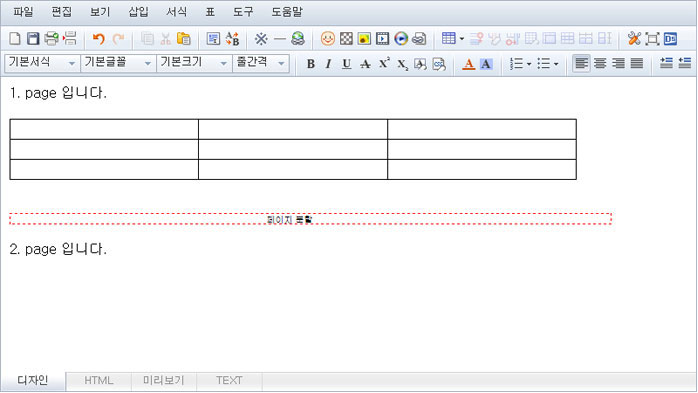Open the 기본글꼴 font dropdown

118,63
